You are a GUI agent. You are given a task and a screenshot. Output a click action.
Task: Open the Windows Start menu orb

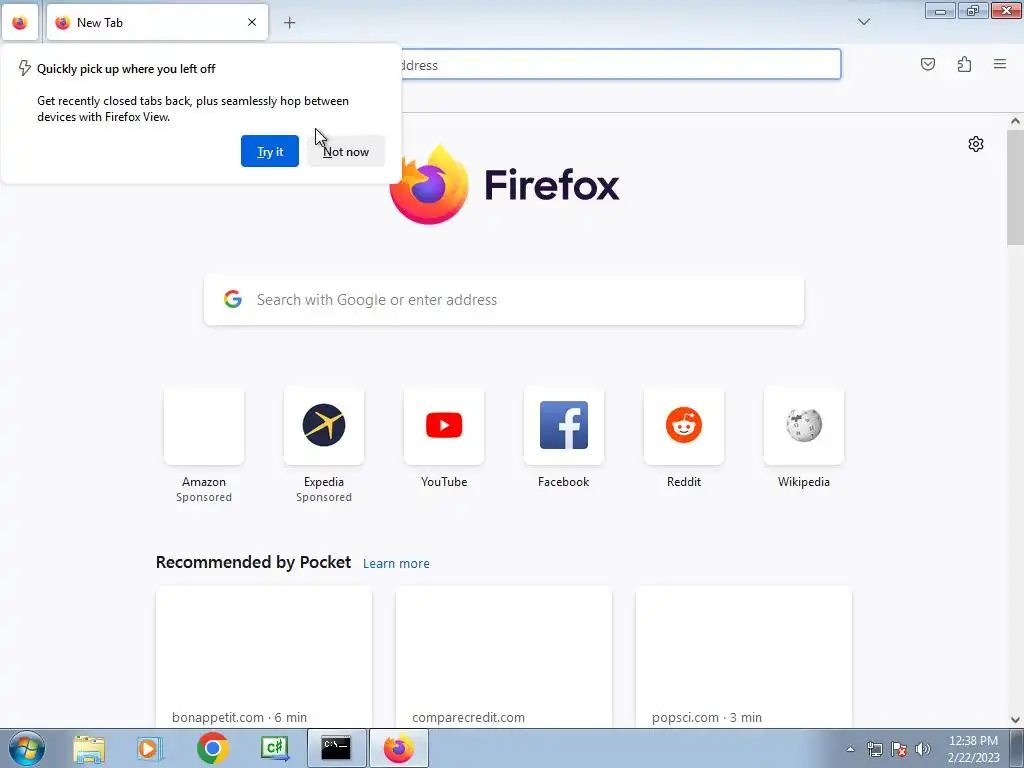[26, 748]
